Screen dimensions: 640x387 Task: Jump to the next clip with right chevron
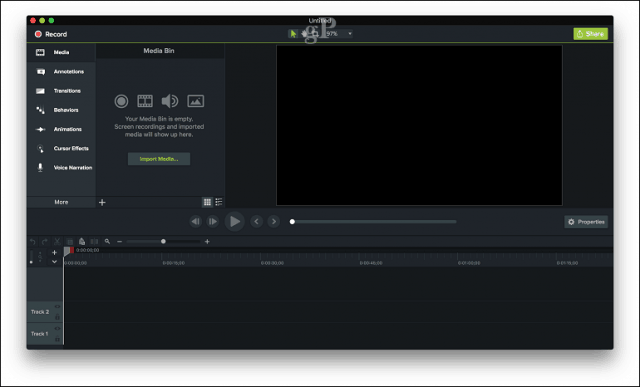pos(274,221)
